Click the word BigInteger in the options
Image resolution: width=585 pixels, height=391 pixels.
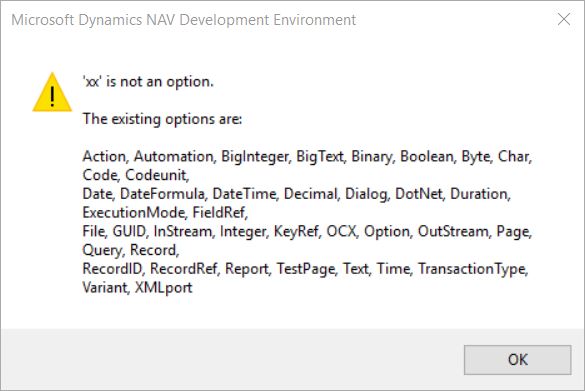click(x=256, y=157)
